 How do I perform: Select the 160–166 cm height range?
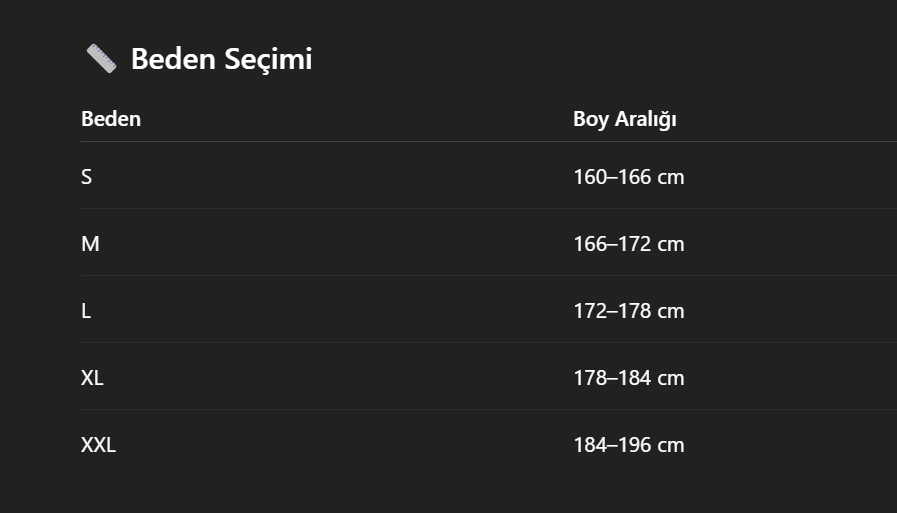pos(629,177)
